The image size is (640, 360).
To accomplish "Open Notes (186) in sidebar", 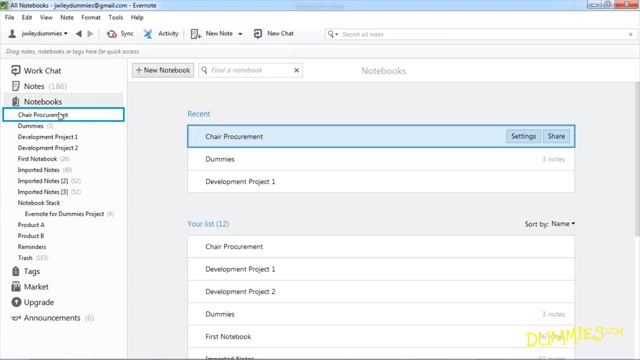I will pyautogui.click(x=39, y=86).
